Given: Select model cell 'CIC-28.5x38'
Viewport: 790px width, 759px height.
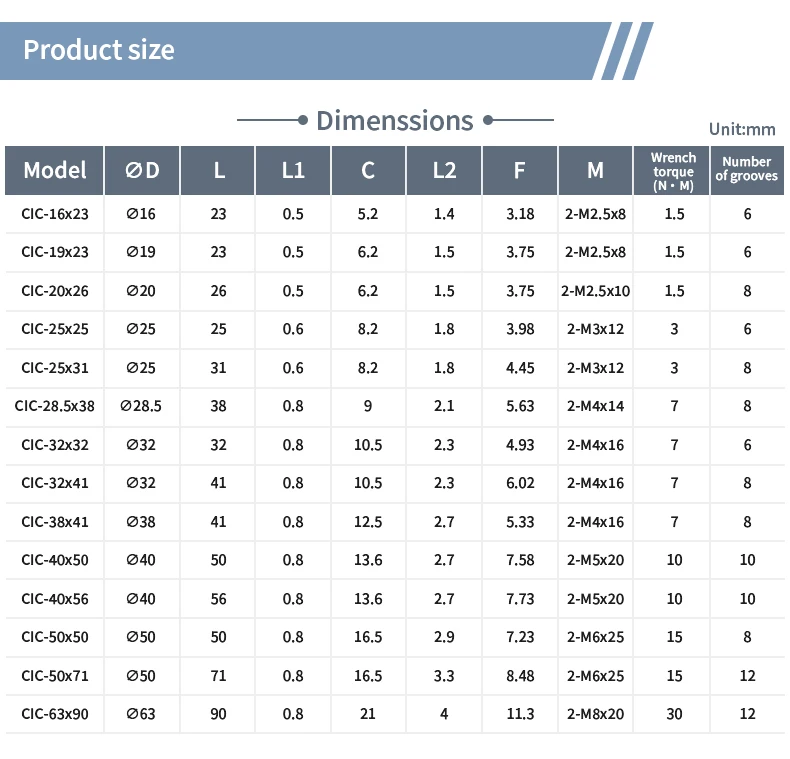Looking at the screenshot, I should [x=54, y=406].
